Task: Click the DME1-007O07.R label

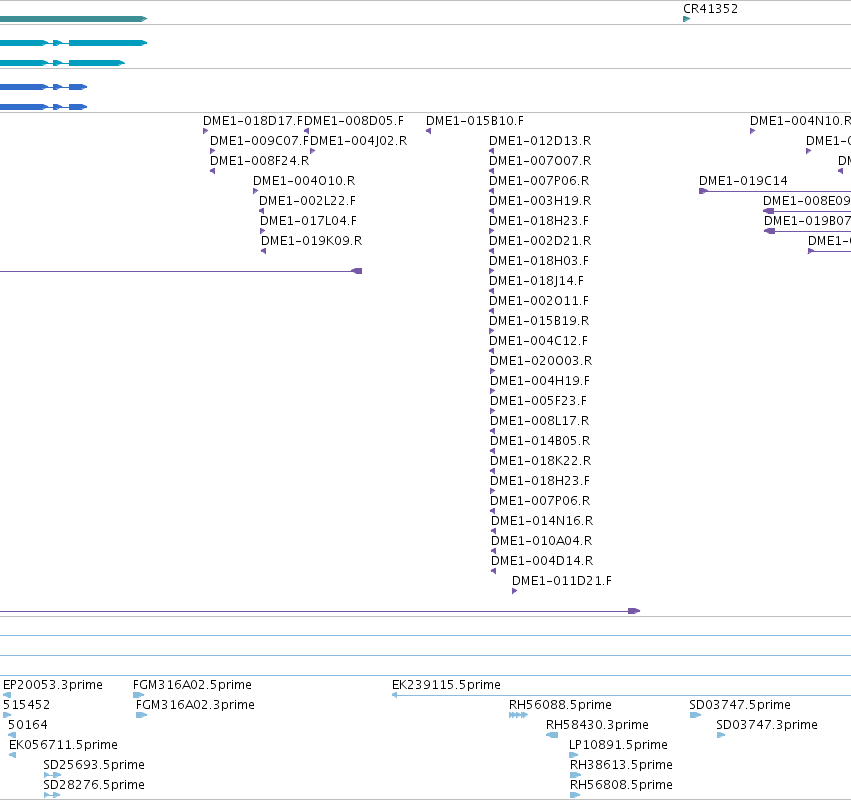Action: 540,161
